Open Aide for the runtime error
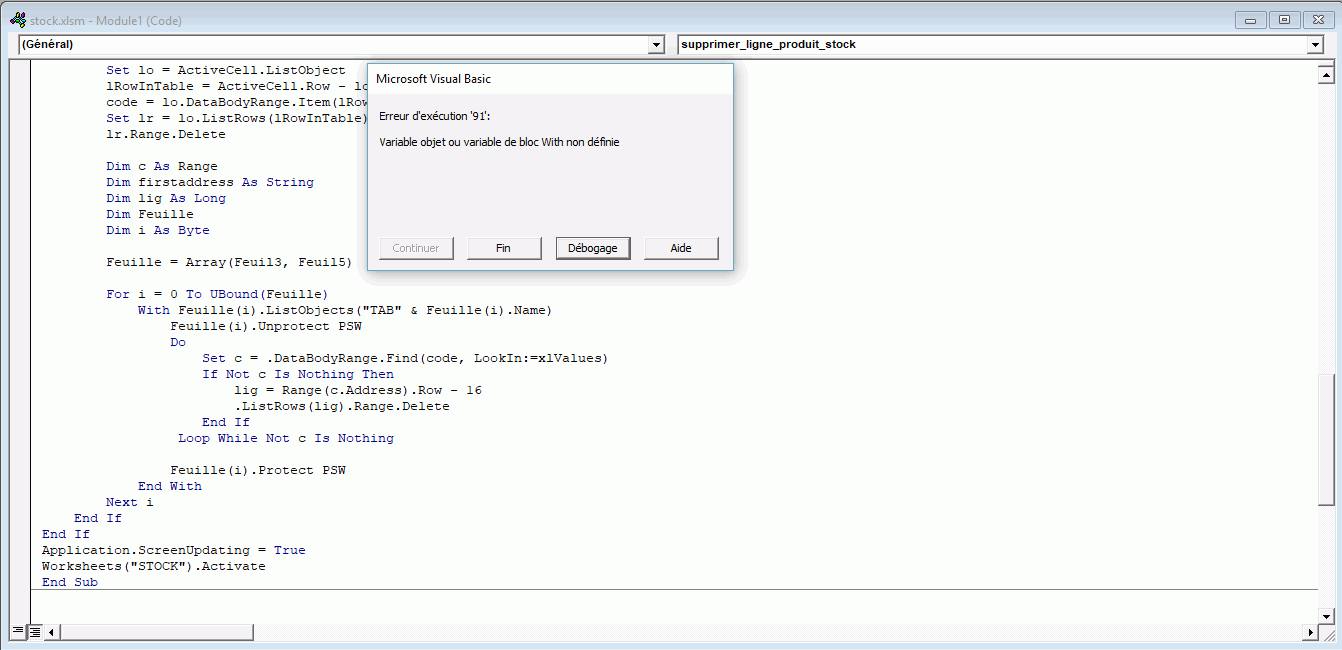Viewport: 1342px width, 650px height. [681, 248]
